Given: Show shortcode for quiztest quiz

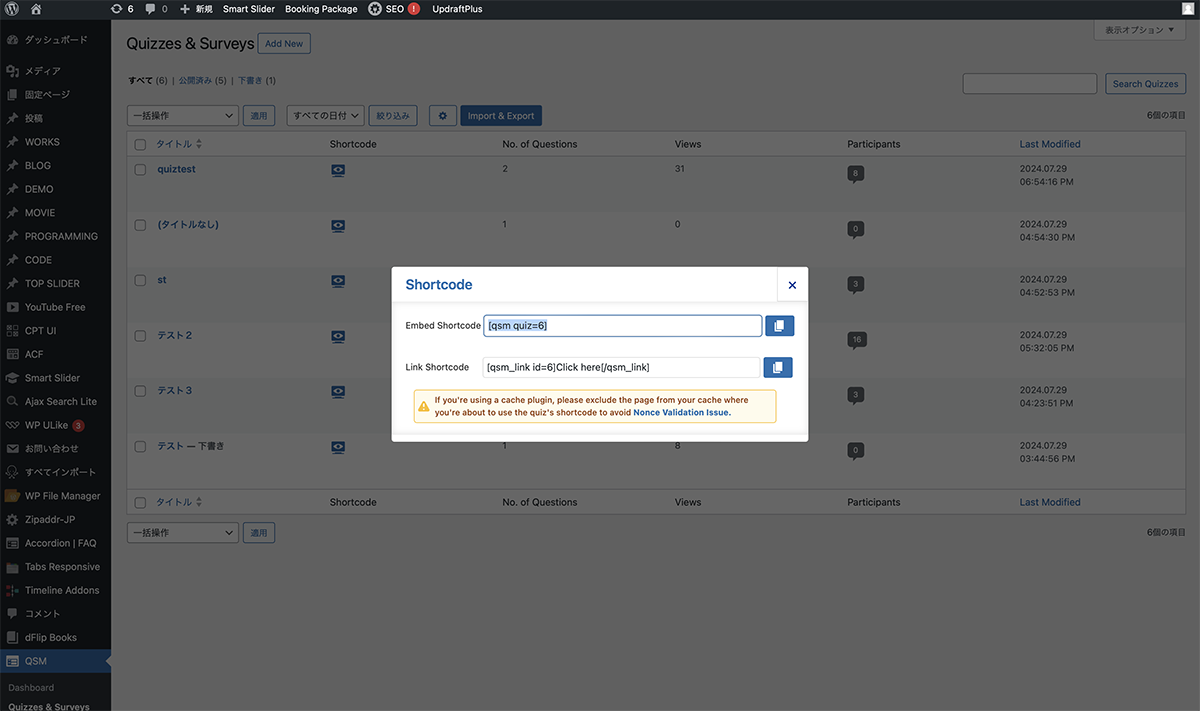Looking at the screenshot, I should tap(338, 171).
